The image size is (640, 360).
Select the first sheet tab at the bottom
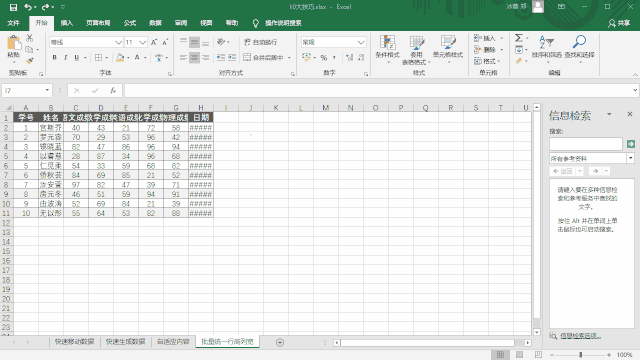click(x=74, y=342)
